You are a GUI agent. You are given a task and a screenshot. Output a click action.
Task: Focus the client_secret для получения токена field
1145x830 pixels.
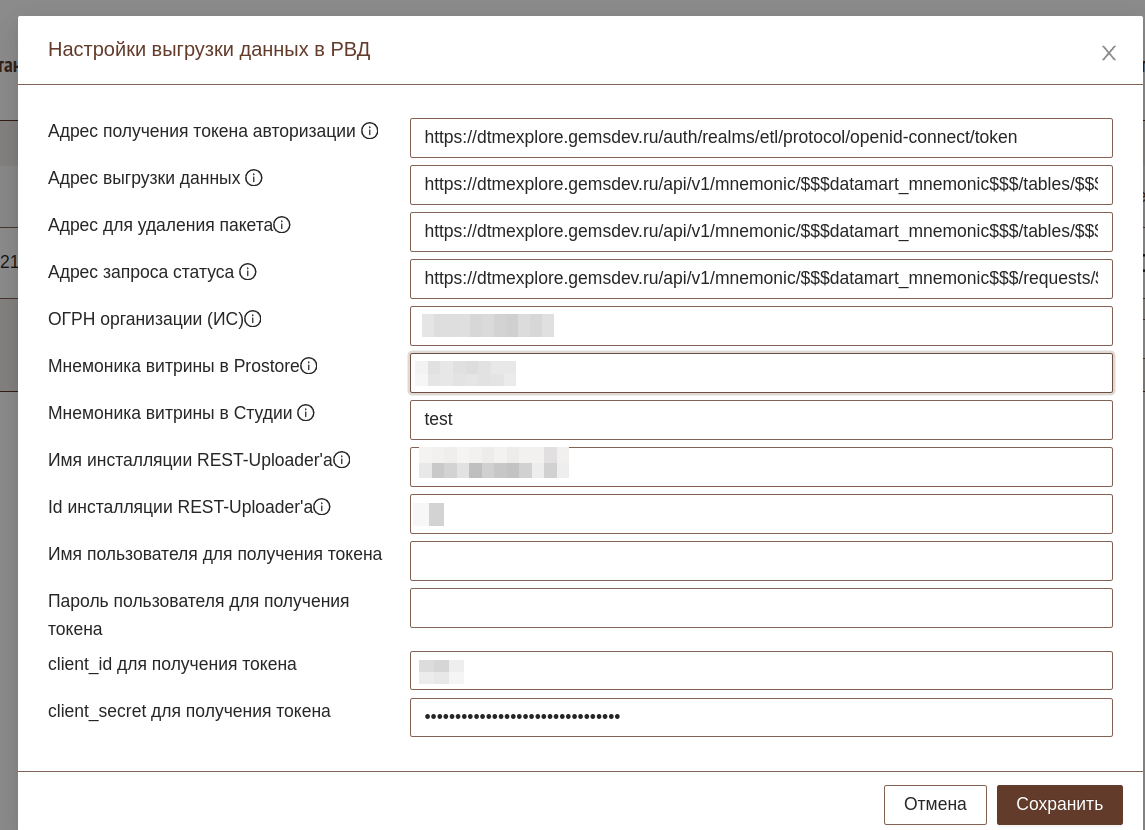(x=760, y=717)
